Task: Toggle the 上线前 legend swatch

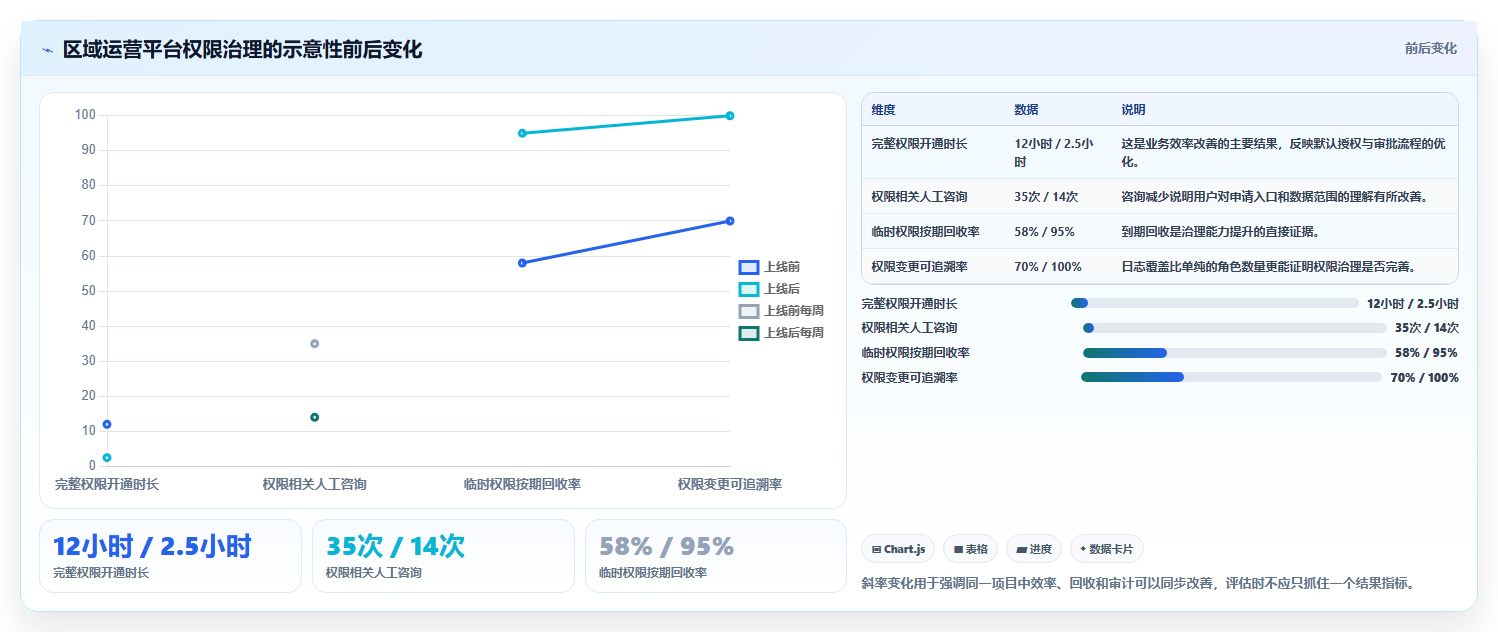Action: [x=749, y=267]
